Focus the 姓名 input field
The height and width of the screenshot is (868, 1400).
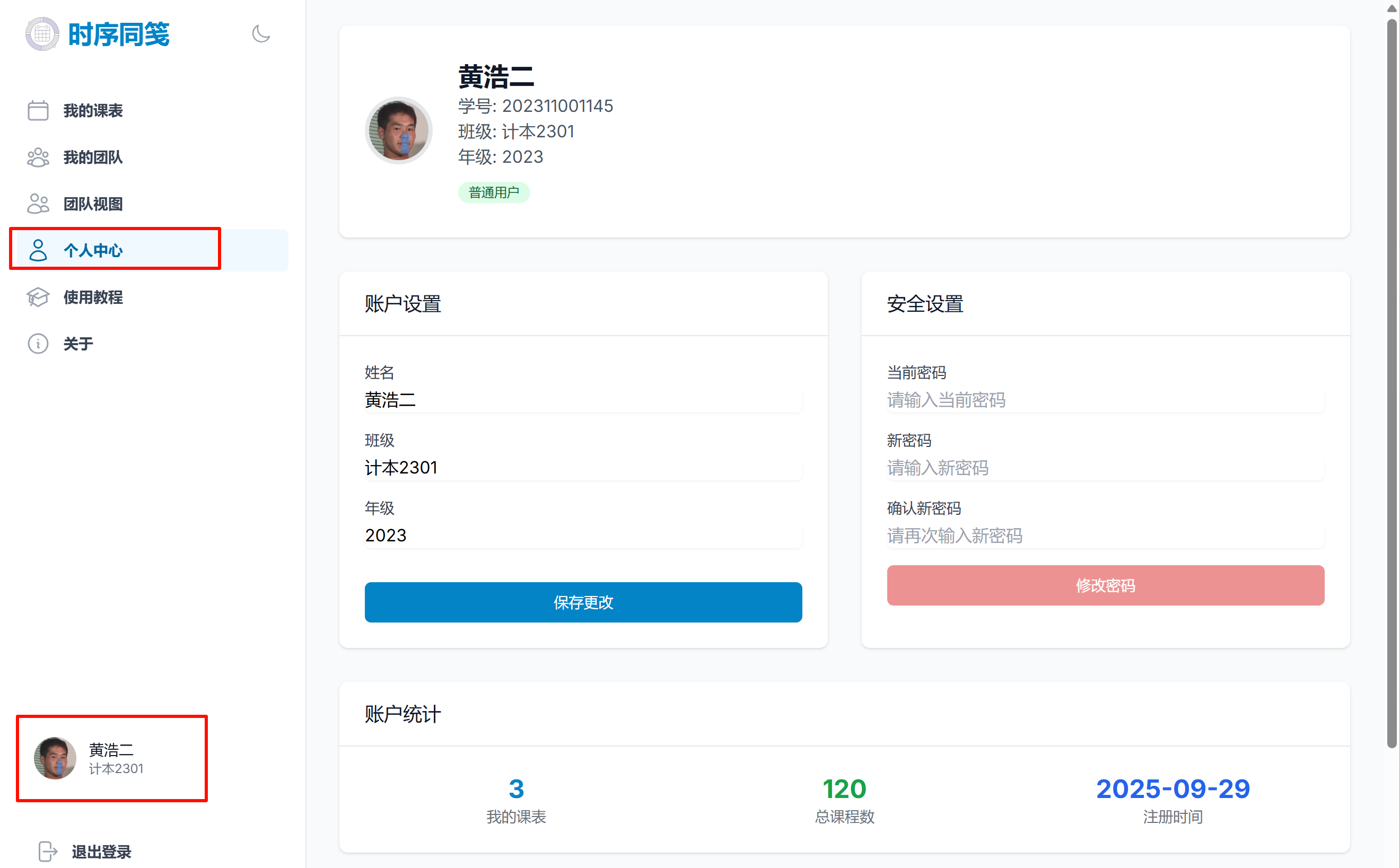click(x=583, y=400)
